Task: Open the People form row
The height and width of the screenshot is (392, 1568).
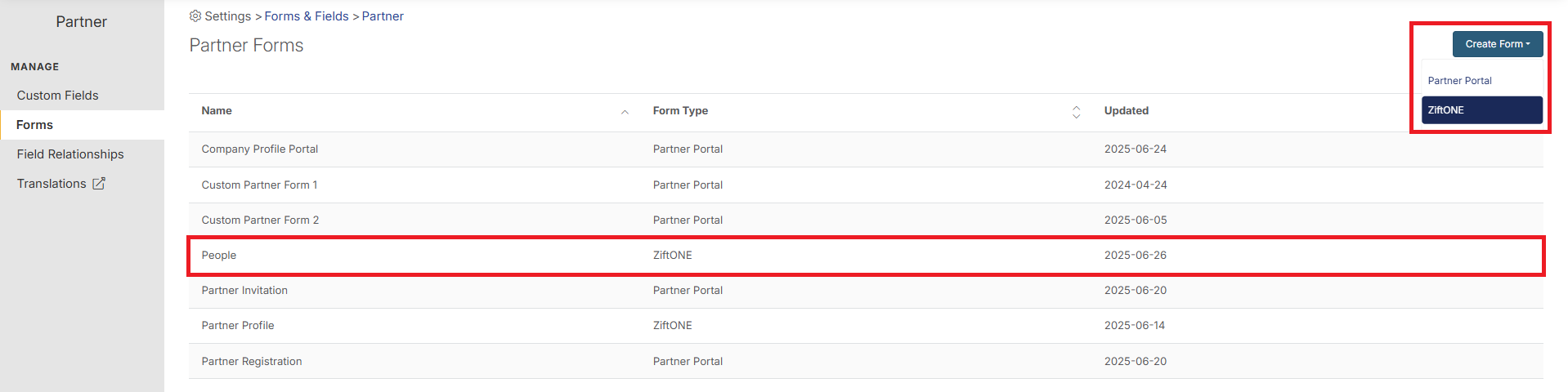Action: [x=219, y=256]
